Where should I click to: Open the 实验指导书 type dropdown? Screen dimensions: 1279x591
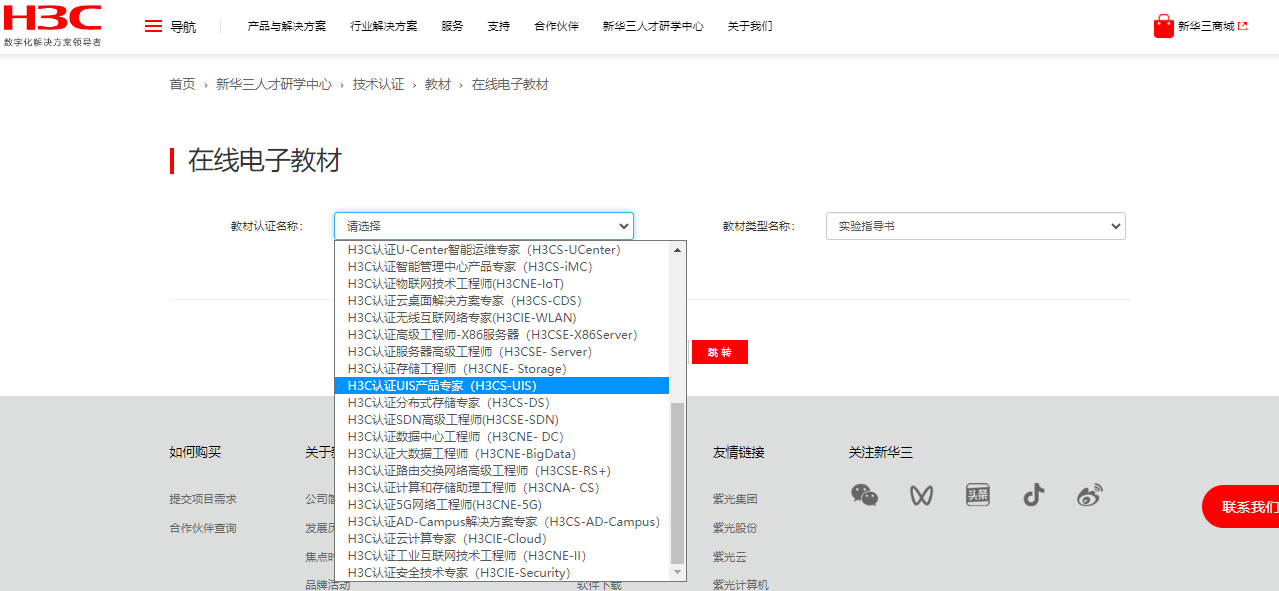pyautogui.click(x=976, y=226)
